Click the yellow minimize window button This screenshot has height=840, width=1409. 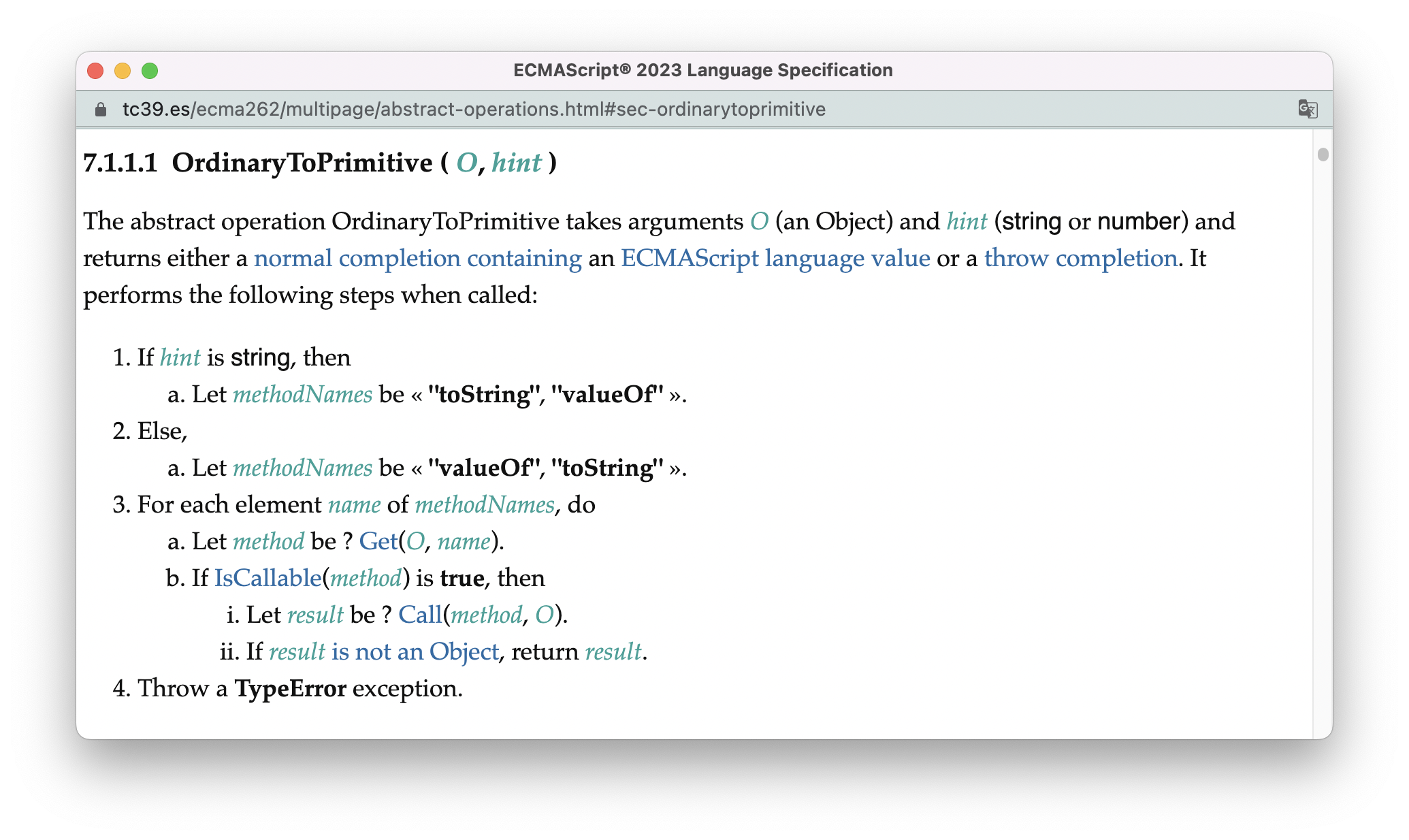123,71
